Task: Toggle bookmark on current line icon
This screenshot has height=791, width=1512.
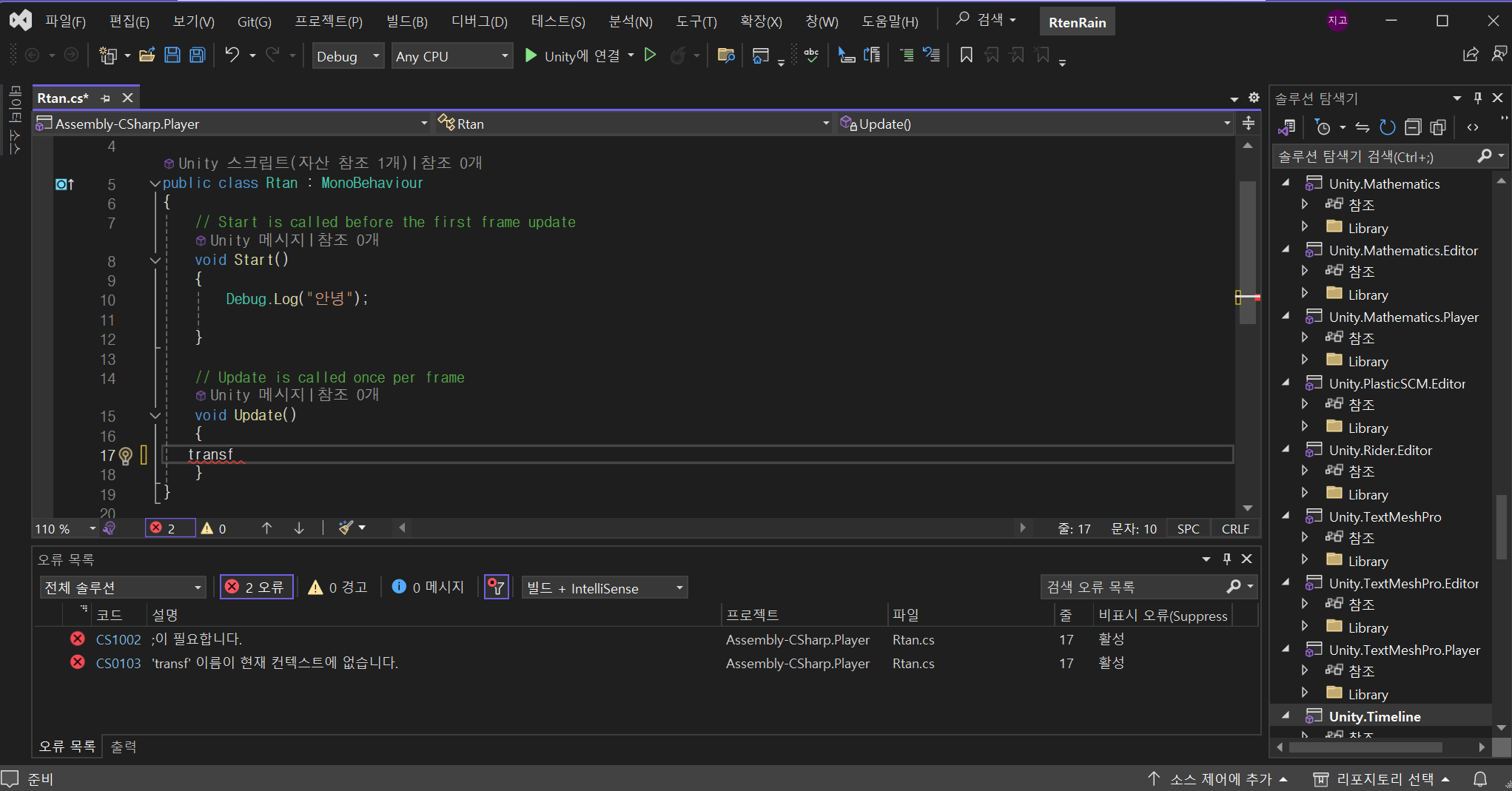Action: pos(967,55)
